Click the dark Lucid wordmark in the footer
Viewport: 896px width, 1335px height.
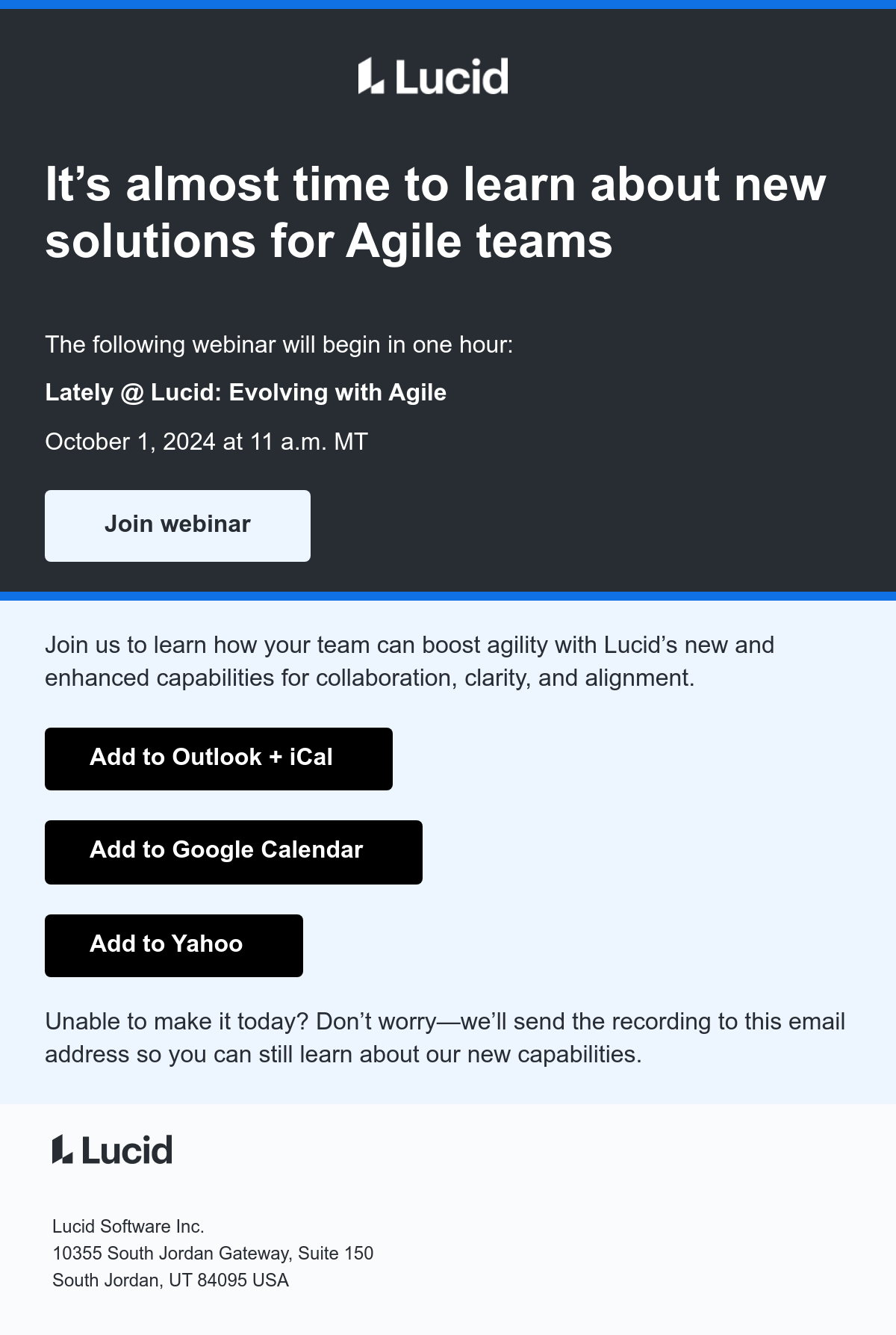[x=127, y=1150]
